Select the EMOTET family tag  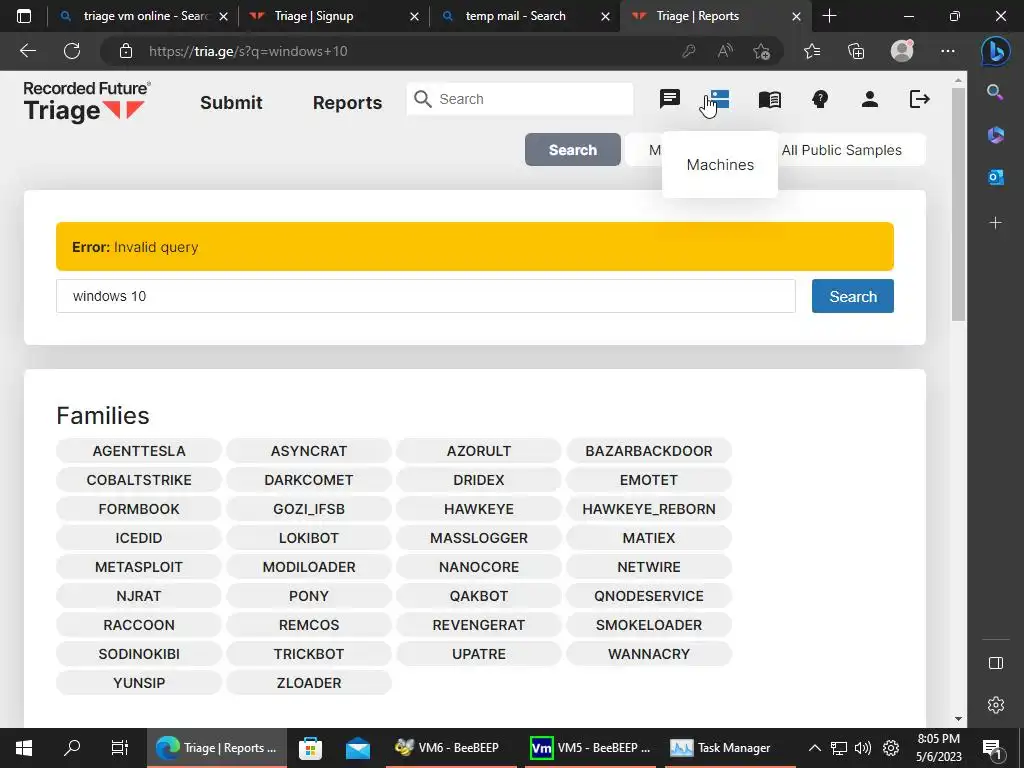[648, 480]
